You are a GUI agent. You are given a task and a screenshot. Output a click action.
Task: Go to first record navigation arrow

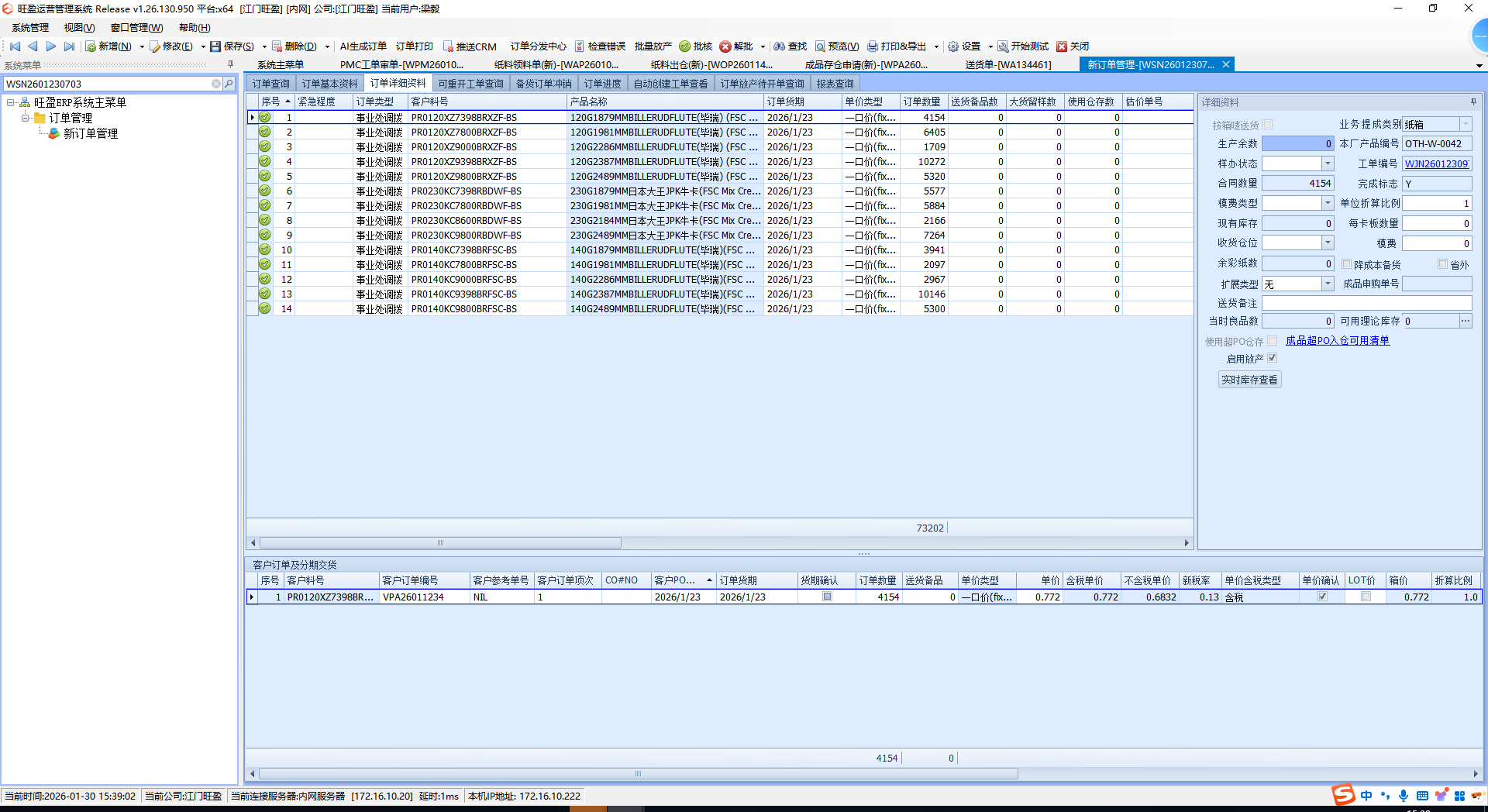coord(15,46)
